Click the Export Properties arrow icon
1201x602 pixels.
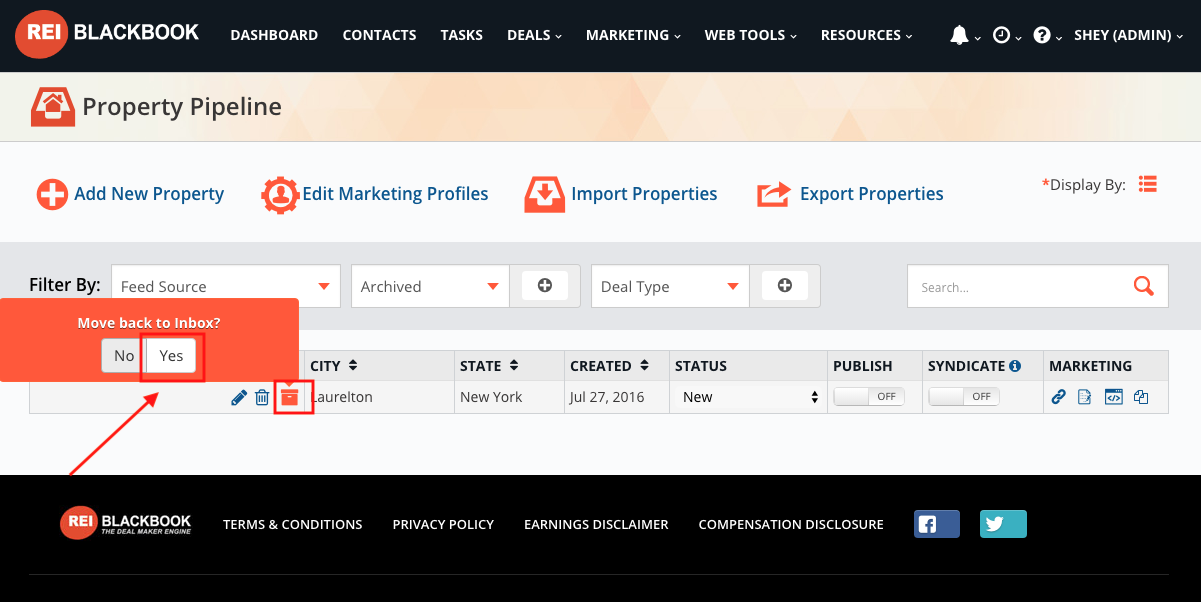pos(774,194)
